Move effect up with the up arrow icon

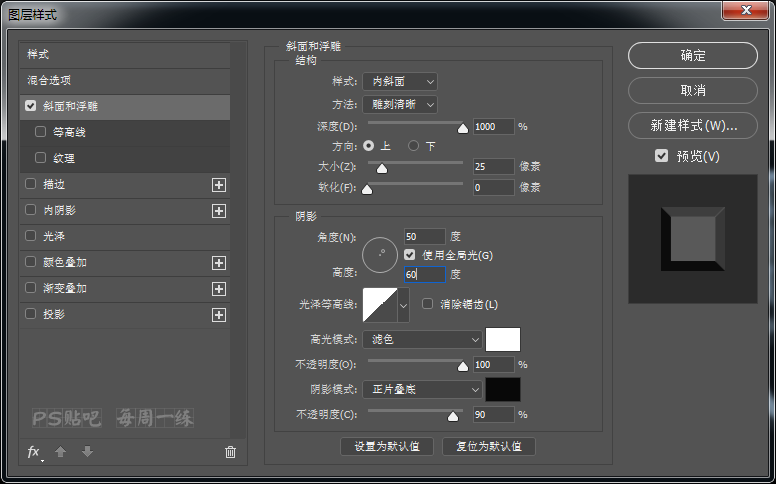point(60,451)
